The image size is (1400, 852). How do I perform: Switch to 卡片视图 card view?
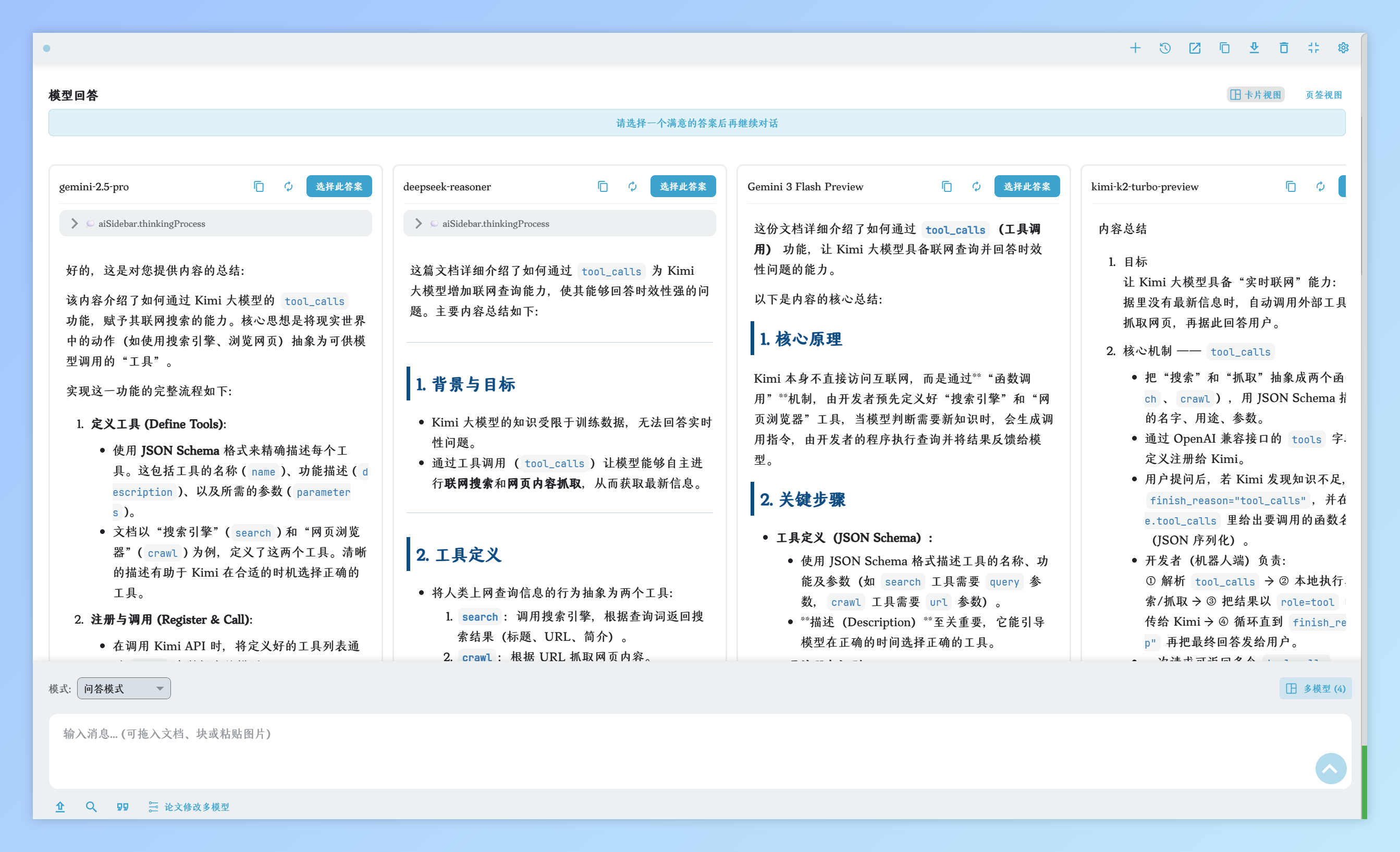pos(1256,94)
